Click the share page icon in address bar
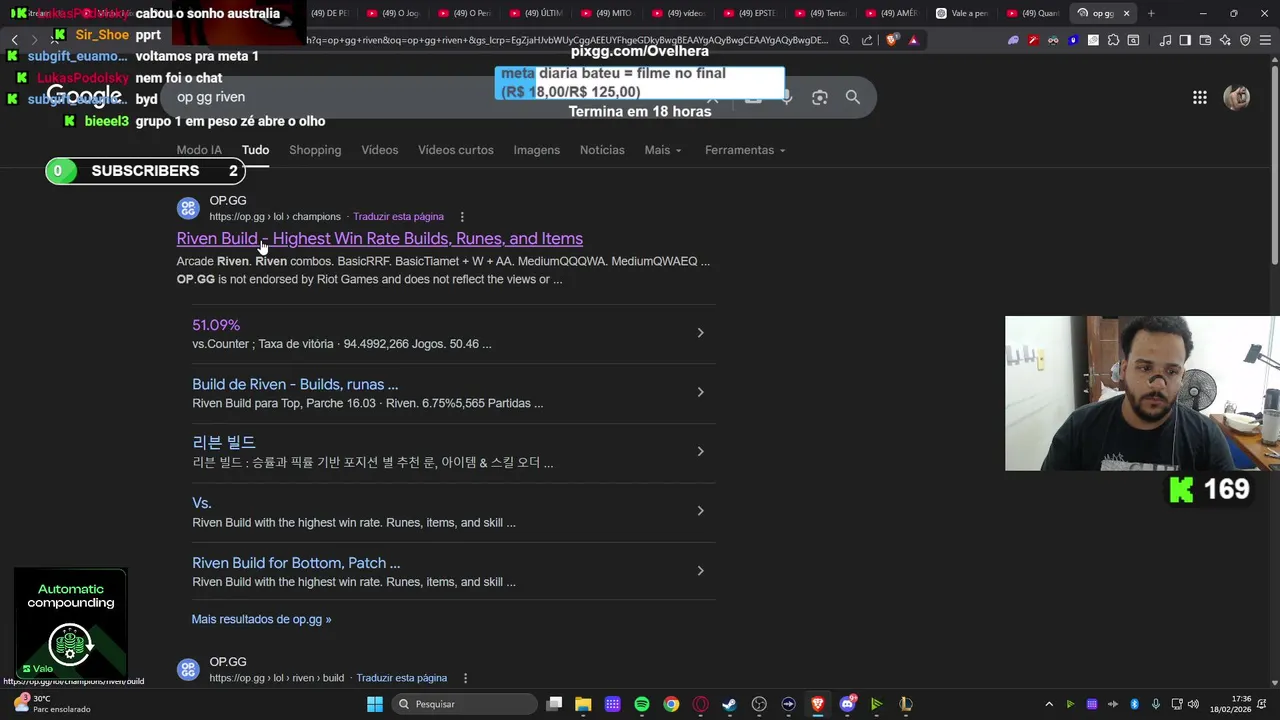Image resolution: width=1280 pixels, height=720 pixels. [867, 40]
